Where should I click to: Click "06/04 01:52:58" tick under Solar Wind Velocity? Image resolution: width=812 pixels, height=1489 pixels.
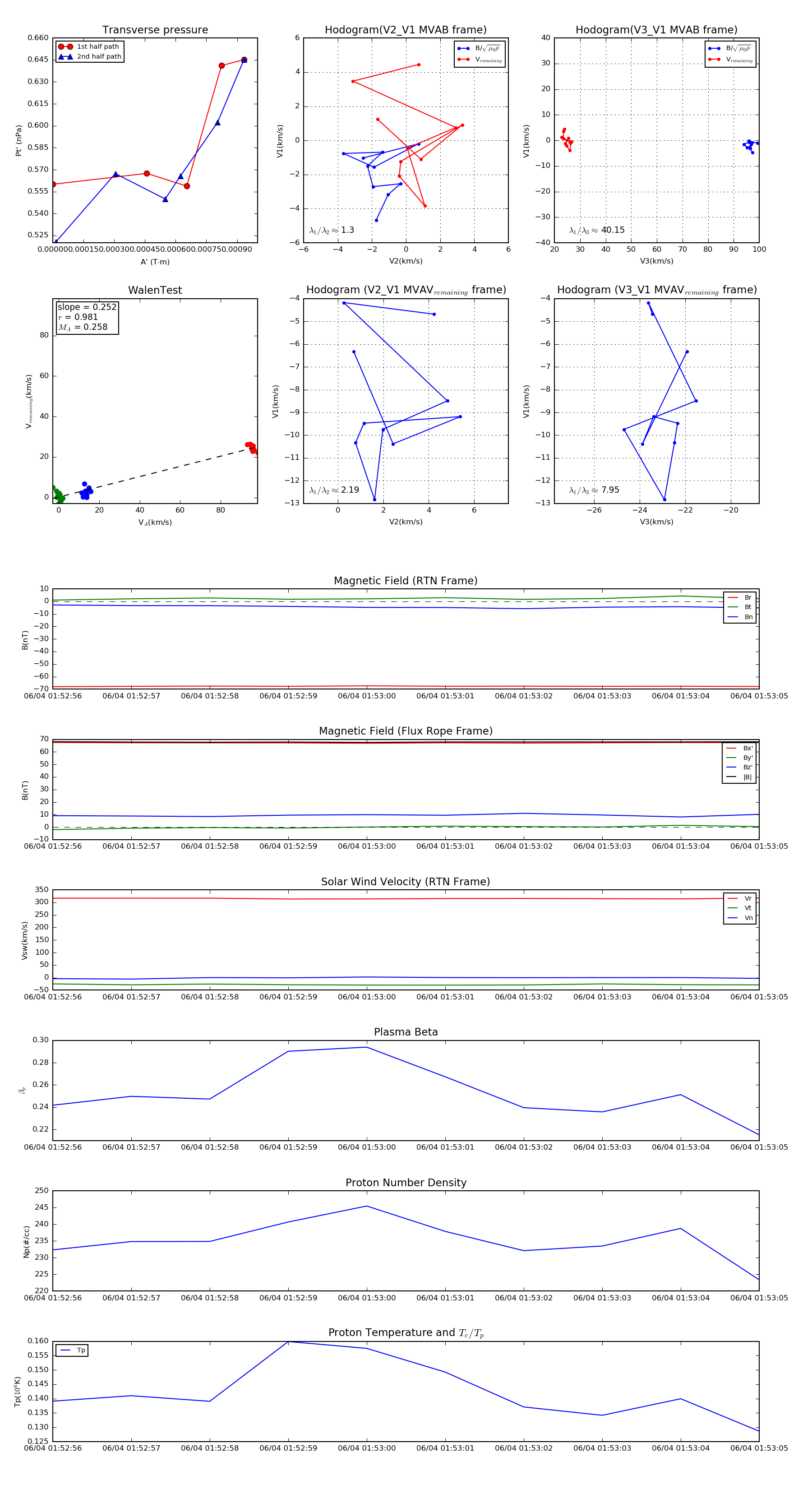tap(210, 997)
